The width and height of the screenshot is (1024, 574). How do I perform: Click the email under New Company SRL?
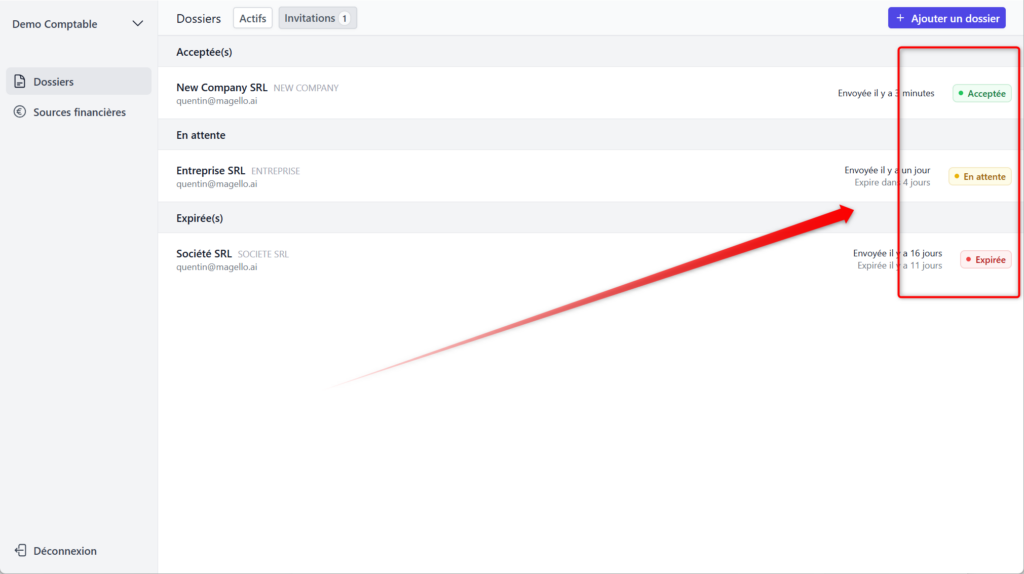click(x=216, y=101)
